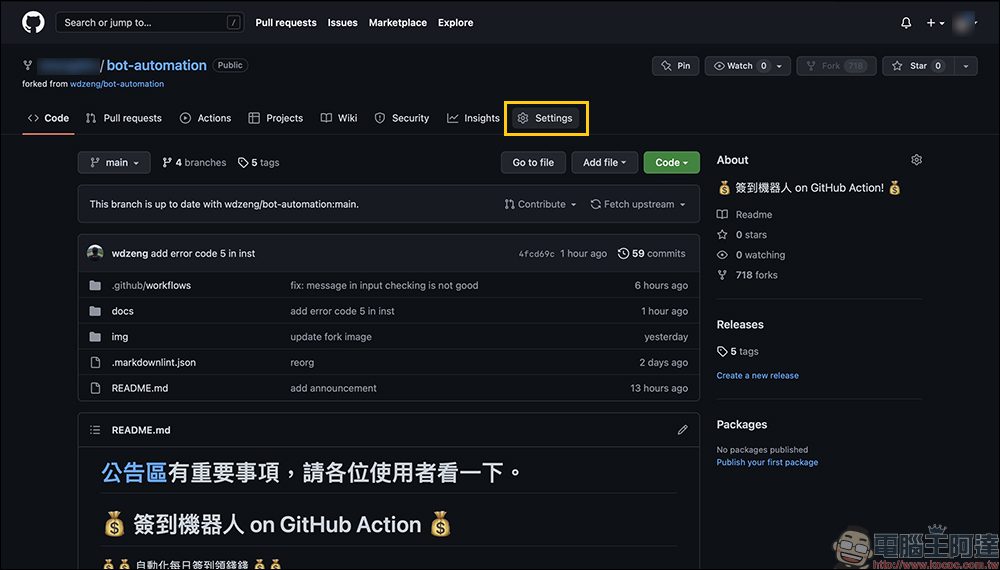
Task: Pin the repository
Action: point(675,66)
